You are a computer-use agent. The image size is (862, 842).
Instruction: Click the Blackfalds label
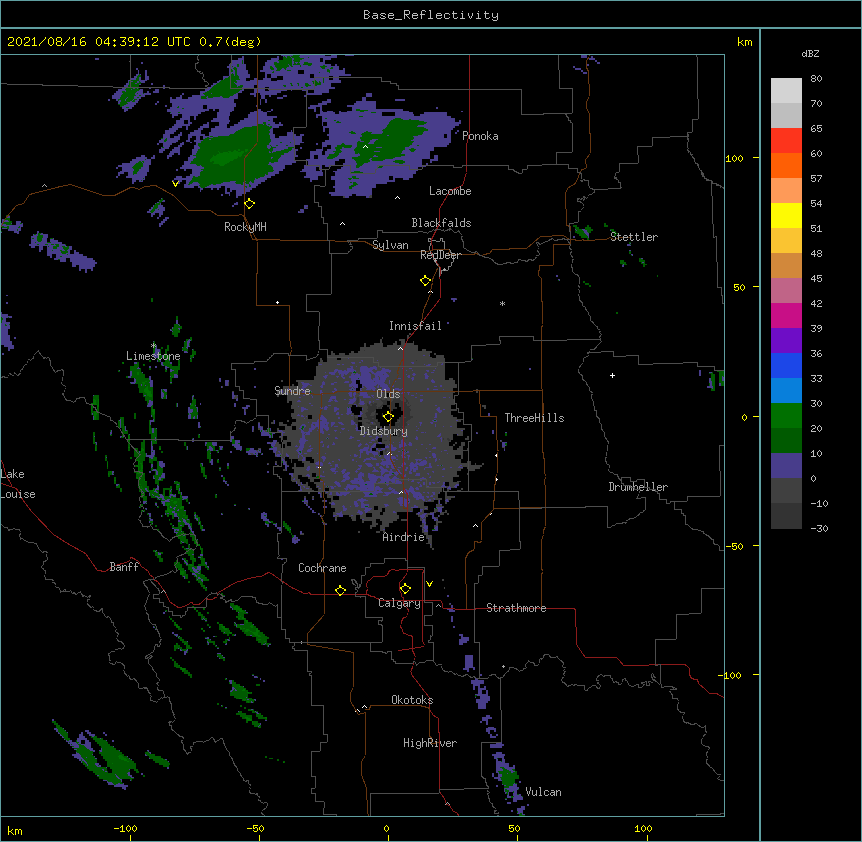[441, 223]
